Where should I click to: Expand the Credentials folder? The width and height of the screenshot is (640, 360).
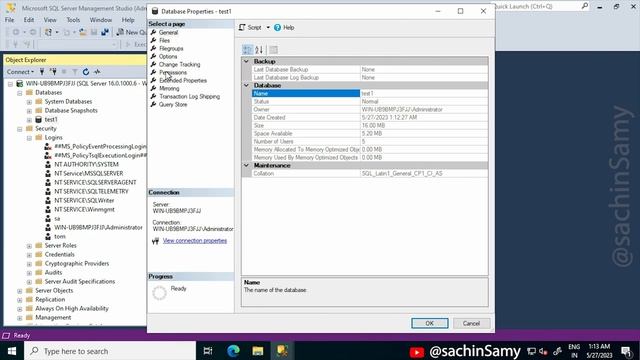(x=29, y=255)
